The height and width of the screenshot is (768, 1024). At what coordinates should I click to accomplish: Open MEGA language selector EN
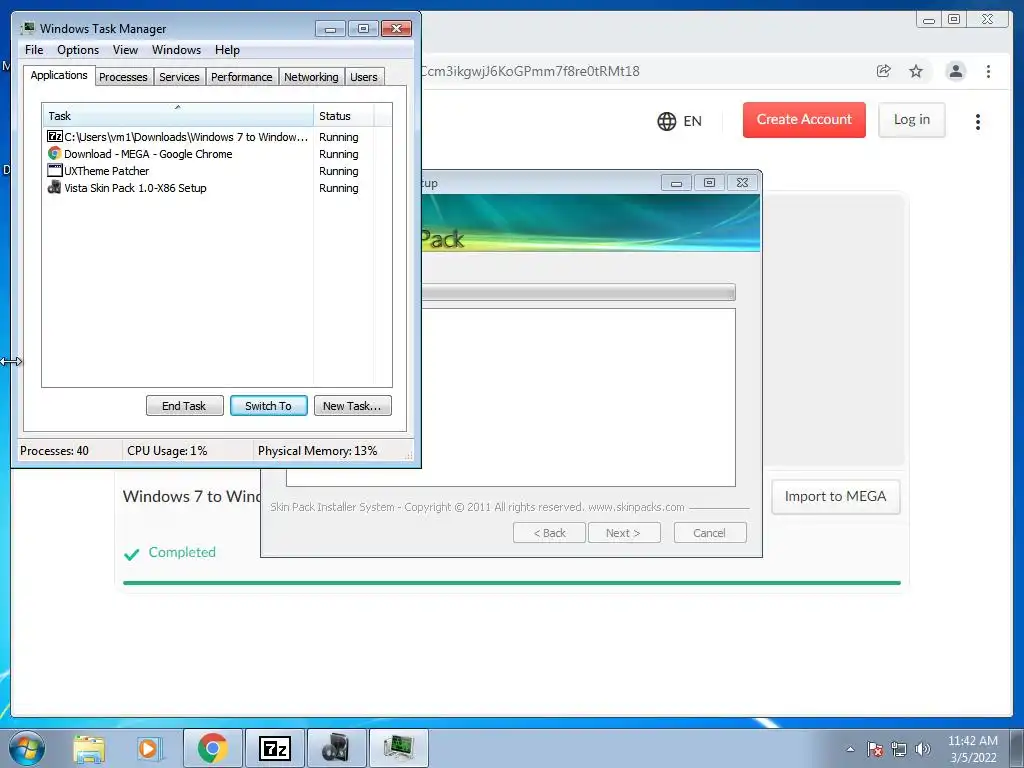click(x=679, y=121)
